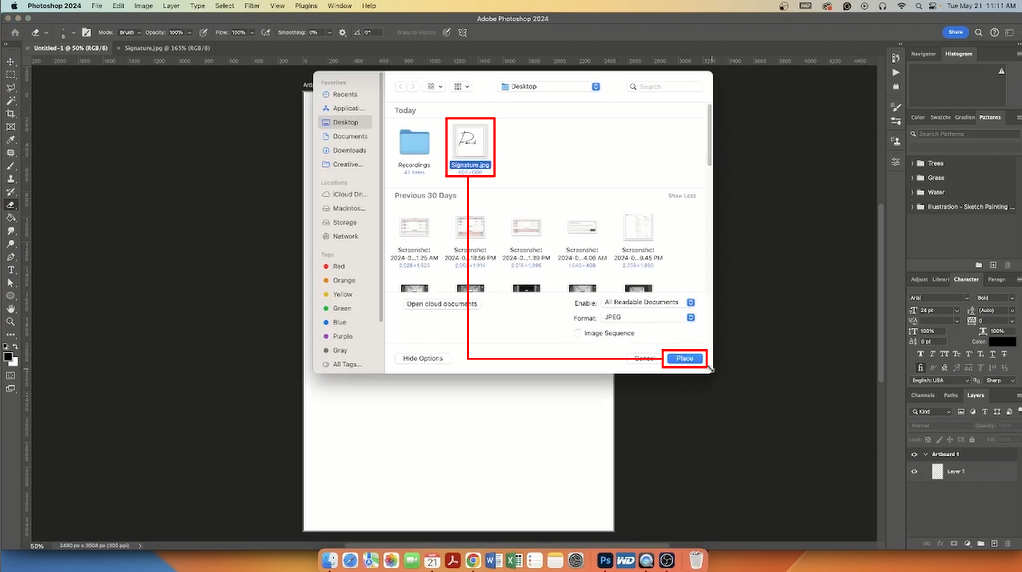Select the Hand tool
This screenshot has width=1022, height=572.
click(x=10, y=309)
